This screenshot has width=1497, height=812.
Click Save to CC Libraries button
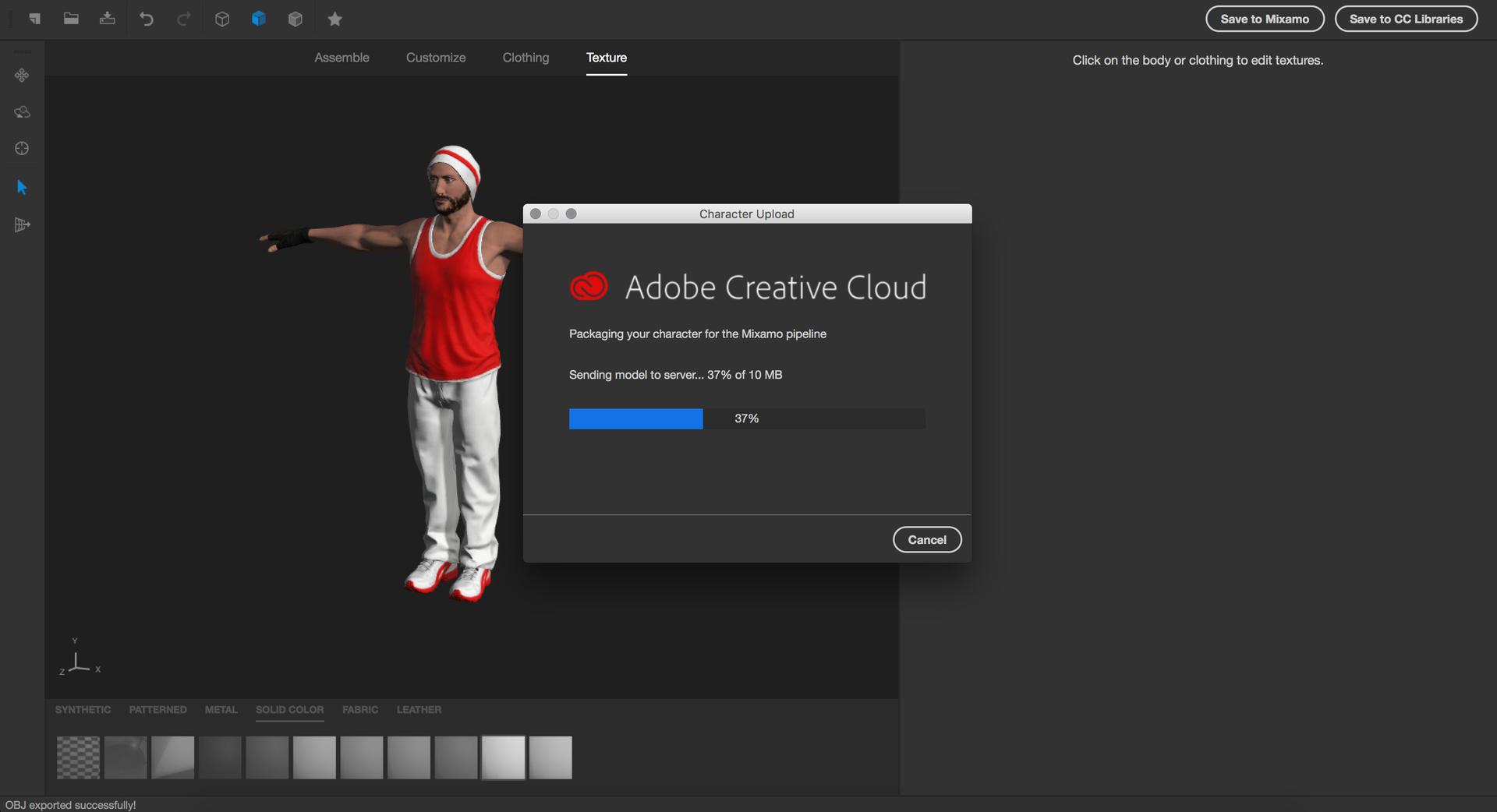[1406, 19]
